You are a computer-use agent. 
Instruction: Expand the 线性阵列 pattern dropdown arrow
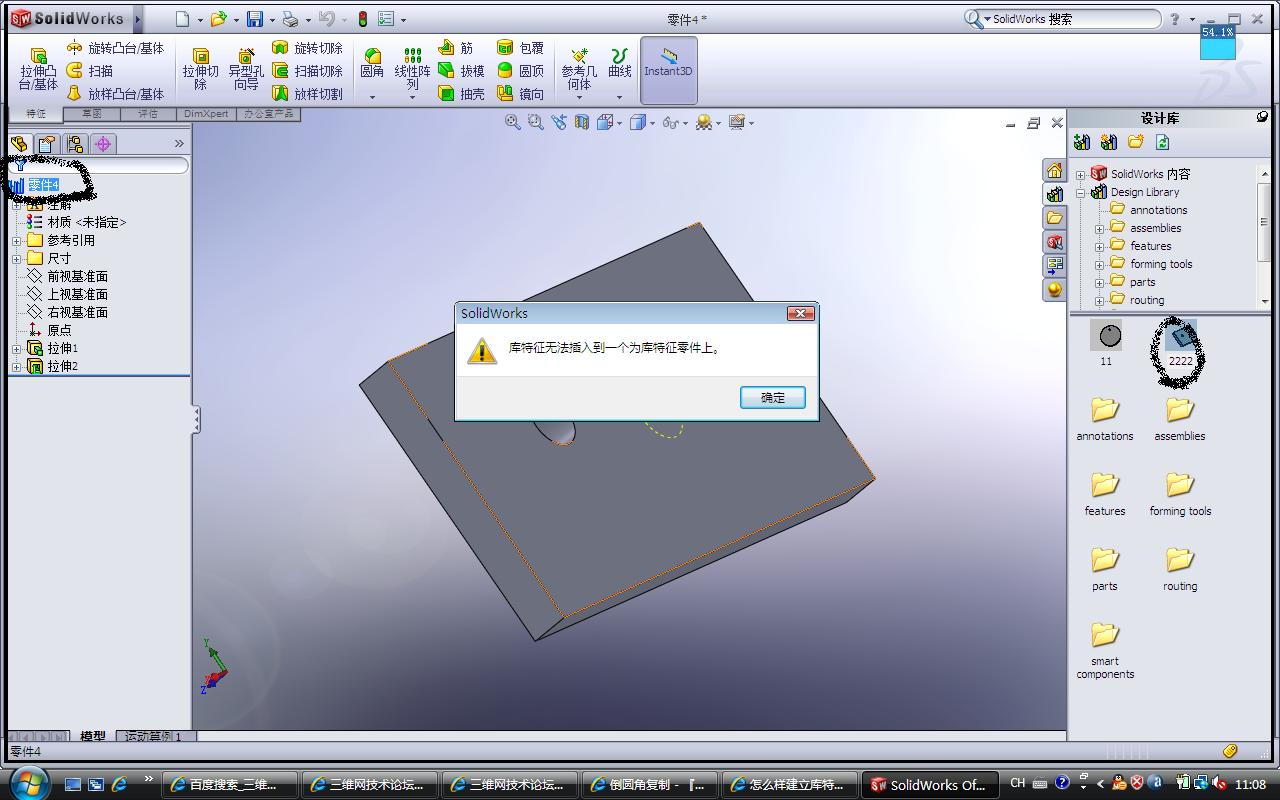point(412,97)
